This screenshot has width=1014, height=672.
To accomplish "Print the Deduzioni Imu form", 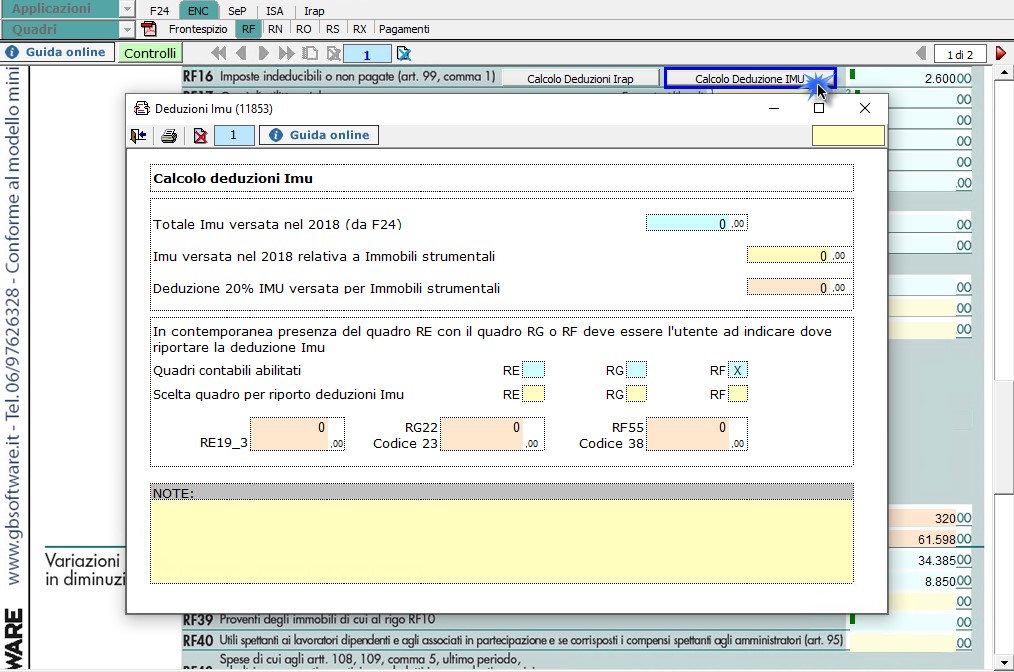I will 169,135.
